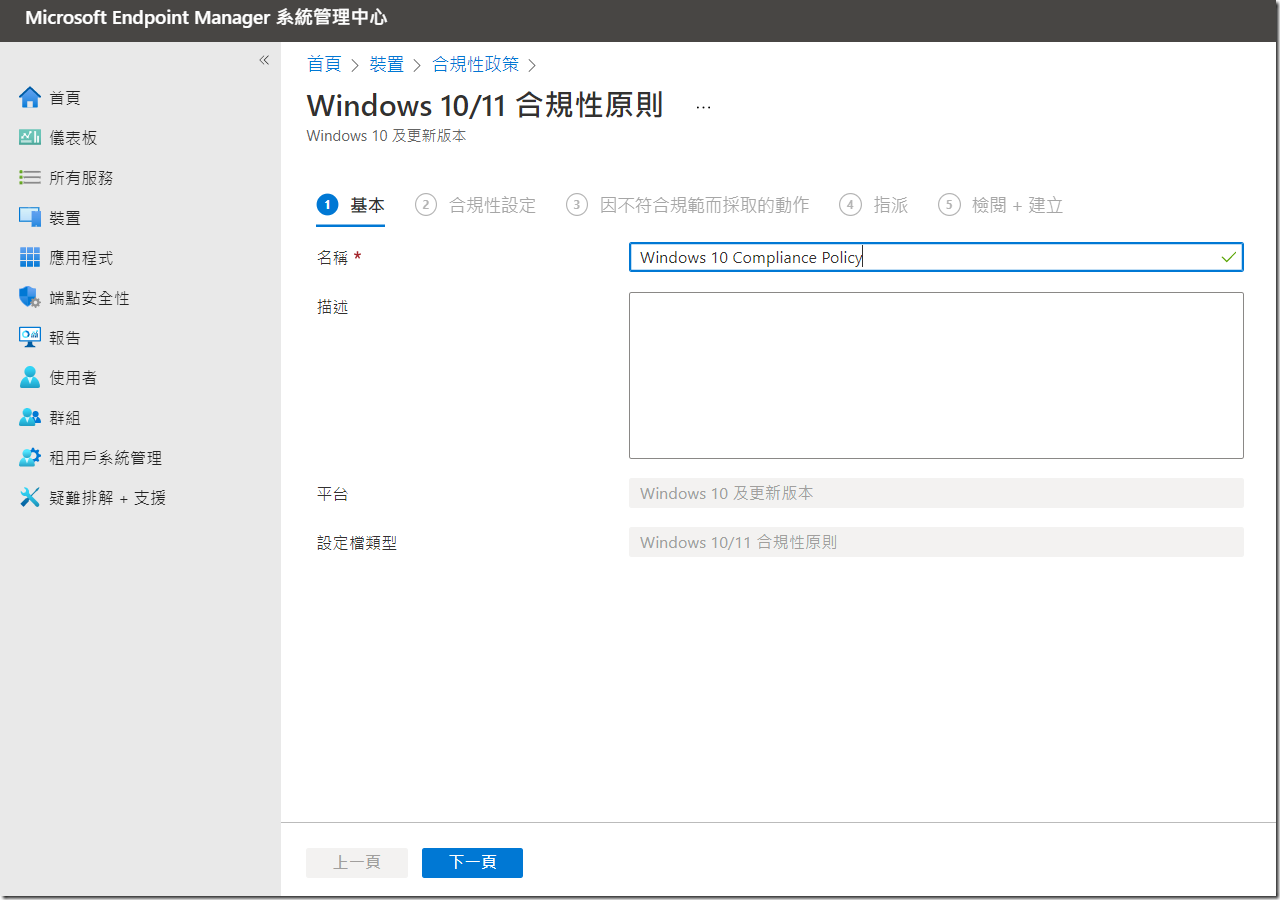Click the 報告 monitor icon
Viewport: 1280px width, 900px height.
tap(30, 338)
